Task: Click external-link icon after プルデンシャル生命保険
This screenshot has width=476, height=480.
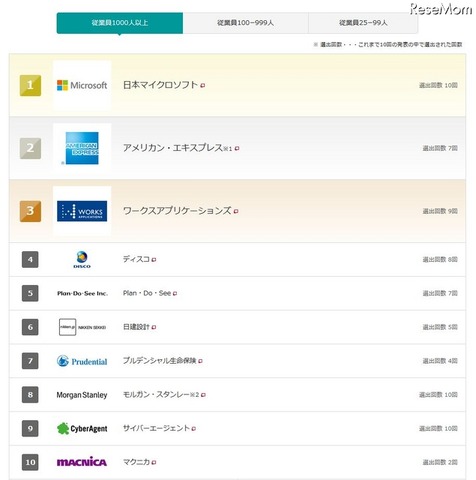Action: 200,361
